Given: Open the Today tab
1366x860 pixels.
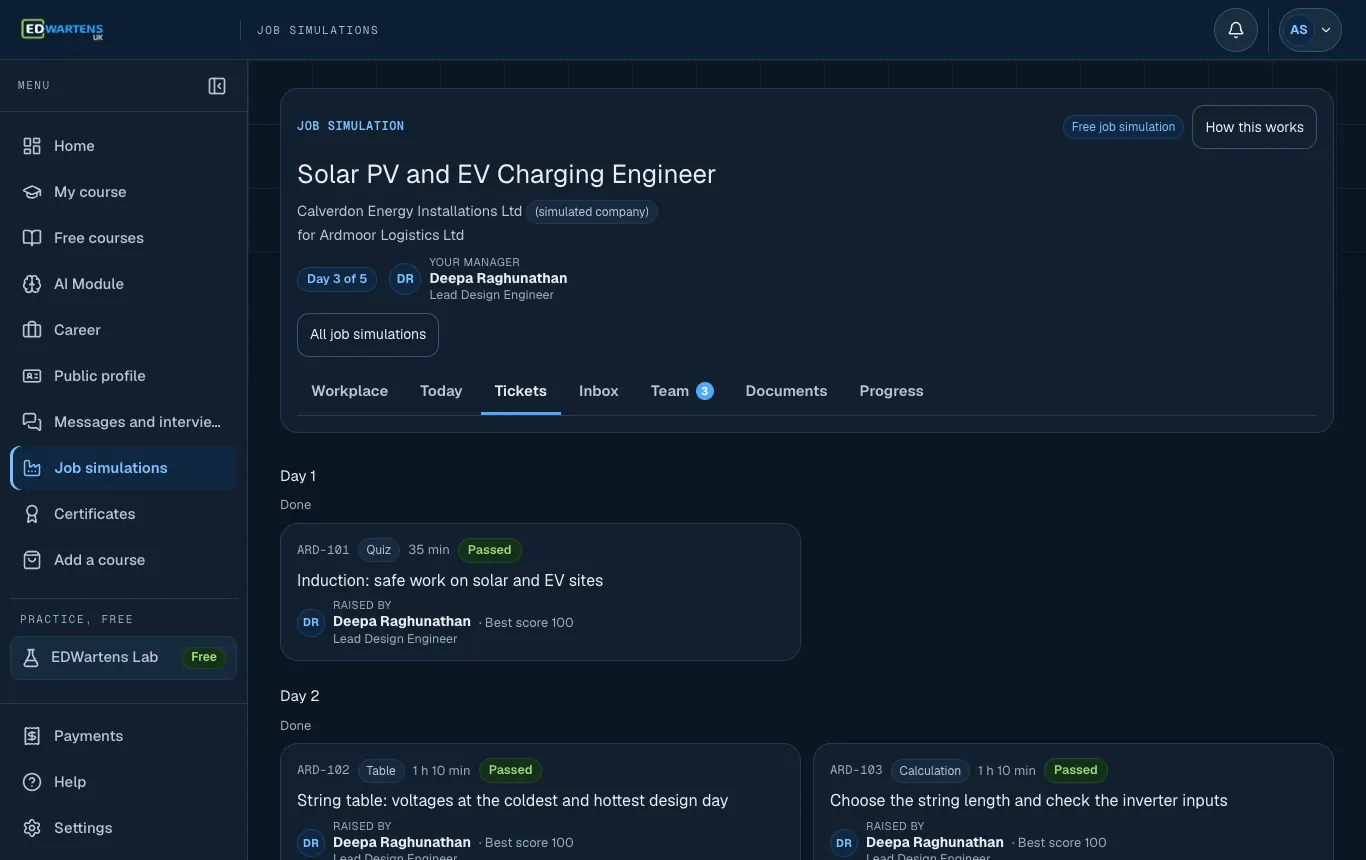Looking at the screenshot, I should [441, 391].
